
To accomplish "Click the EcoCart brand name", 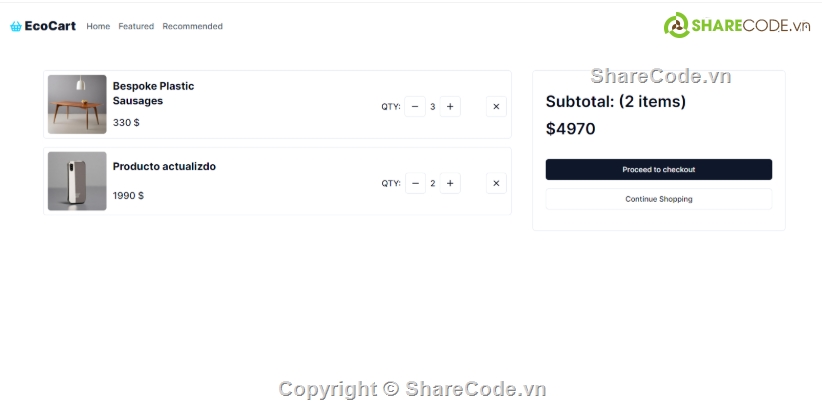I will tap(50, 26).
